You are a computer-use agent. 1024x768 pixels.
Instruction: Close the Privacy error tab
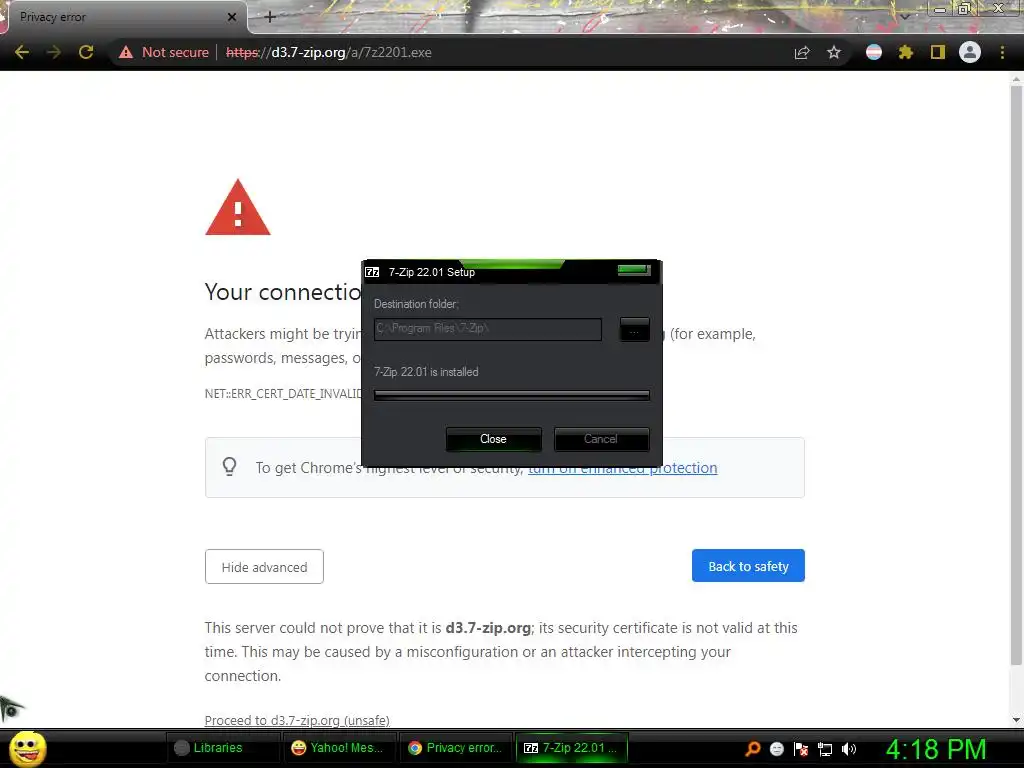click(232, 17)
